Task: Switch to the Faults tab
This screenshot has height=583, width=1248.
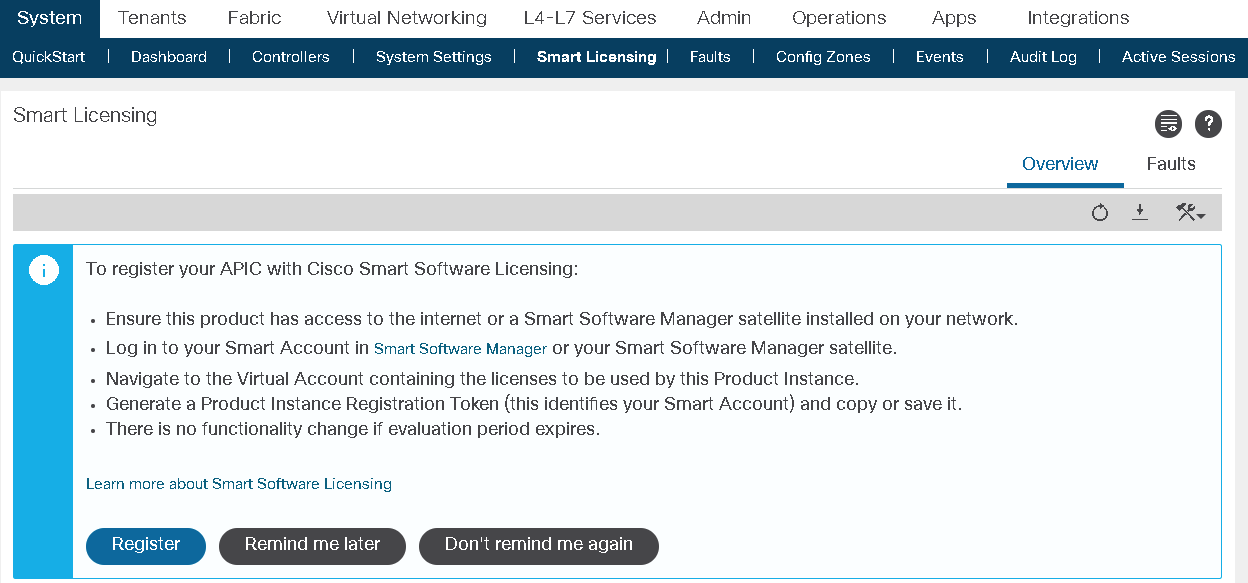Action: (x=1171, y=164)
